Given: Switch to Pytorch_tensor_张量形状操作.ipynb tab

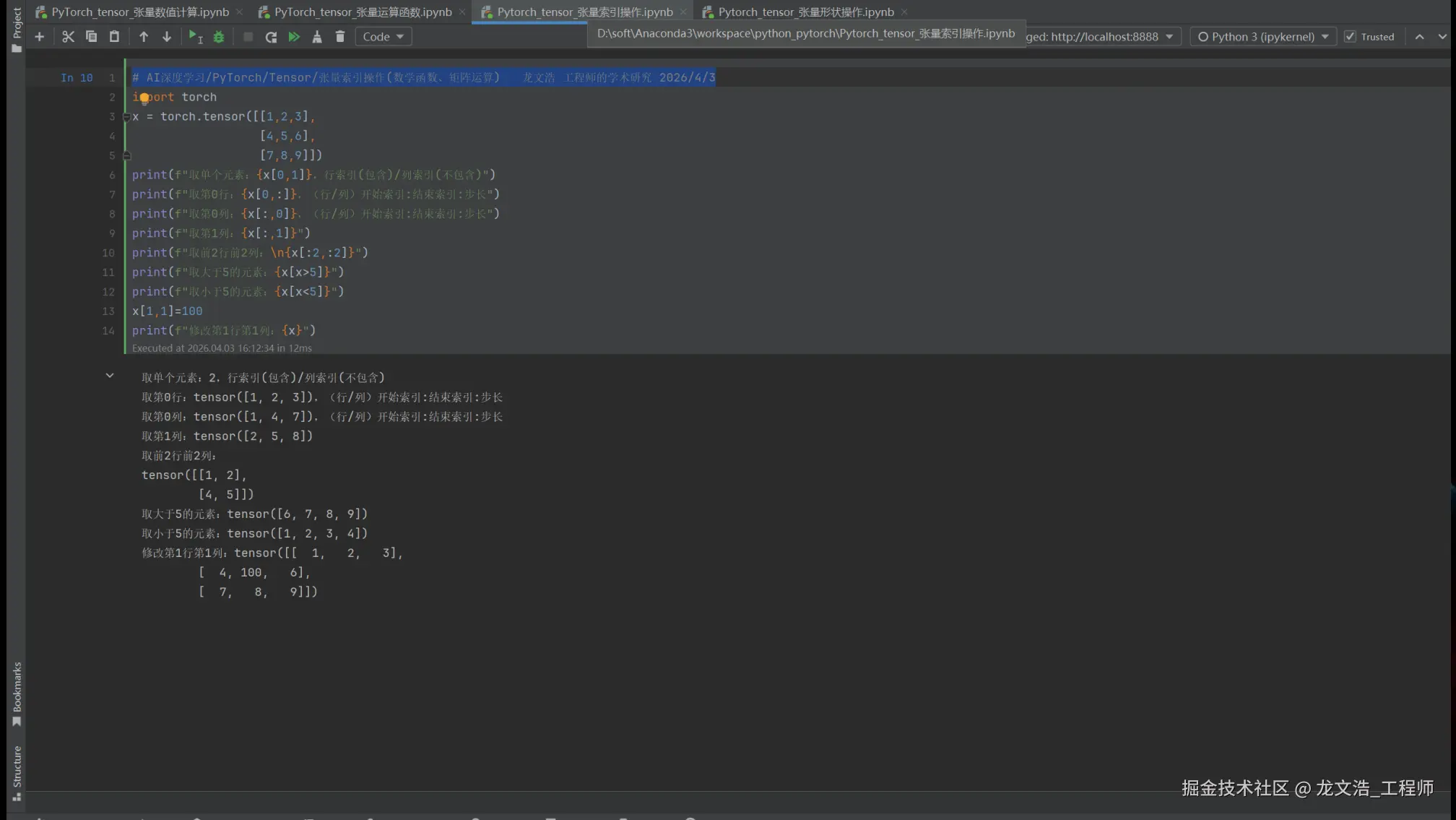Looking at the screenshot, I should click(x=805, y=12).
